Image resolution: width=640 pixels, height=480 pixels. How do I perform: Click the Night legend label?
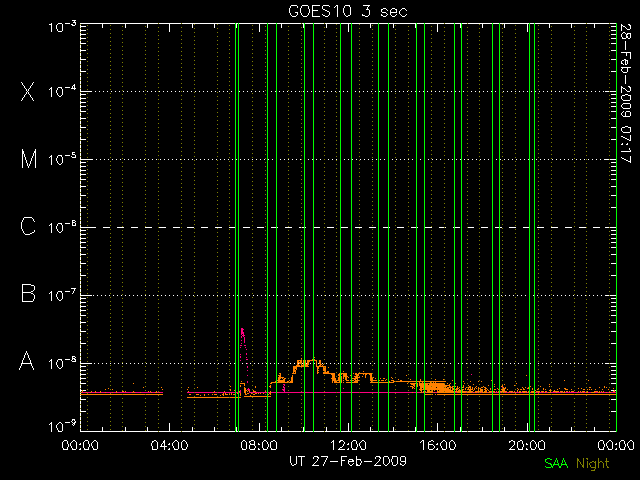pos(593,464)
